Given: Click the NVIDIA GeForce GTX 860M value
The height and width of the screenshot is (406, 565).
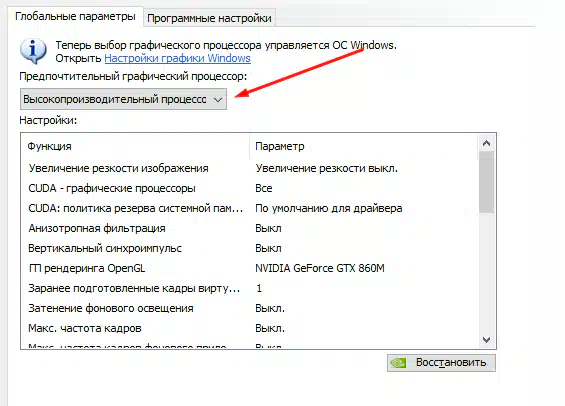Looking at the screenshot, I should coord(320,268).
